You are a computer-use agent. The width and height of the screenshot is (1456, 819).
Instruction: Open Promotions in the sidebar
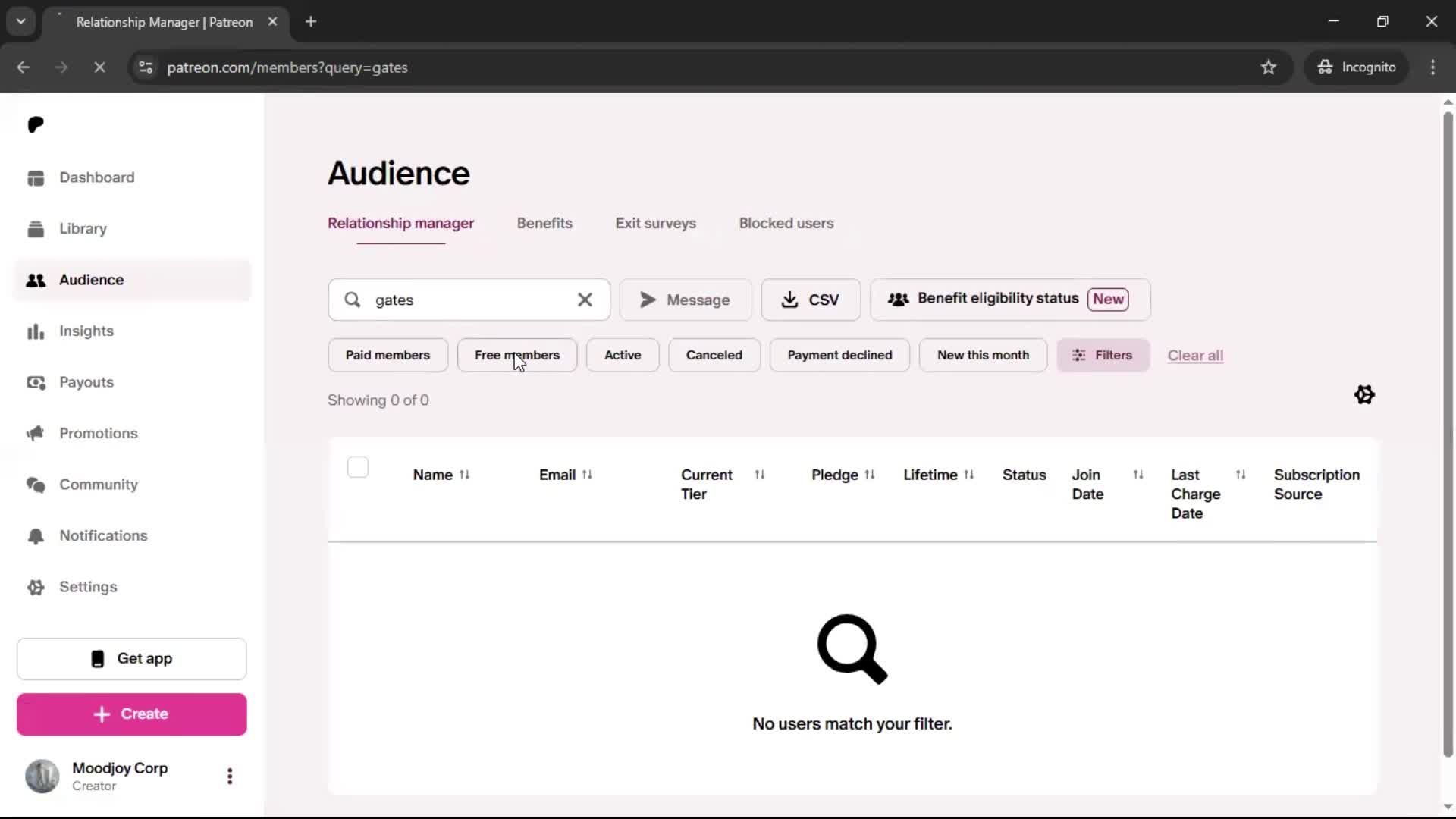pos(132,434)
